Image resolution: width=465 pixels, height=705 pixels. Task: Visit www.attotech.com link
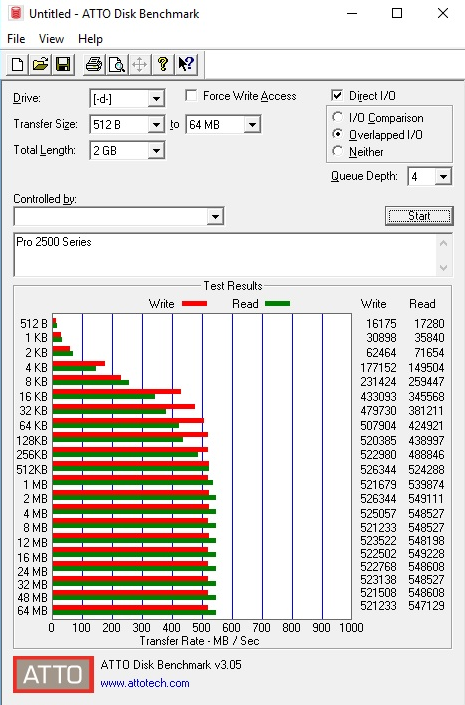tap(145, 683)
